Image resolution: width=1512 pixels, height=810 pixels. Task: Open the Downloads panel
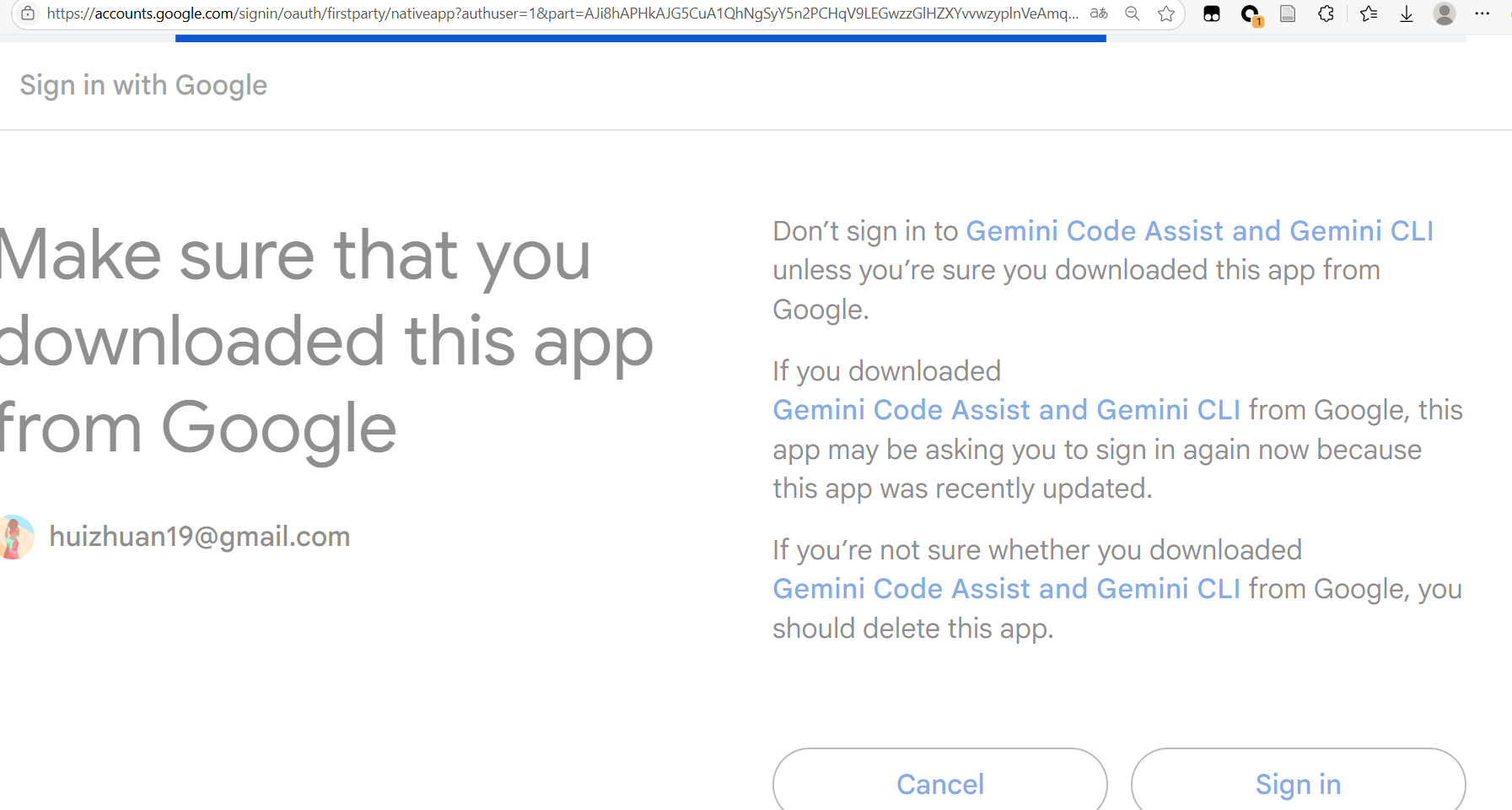[x=1406, y=13]
